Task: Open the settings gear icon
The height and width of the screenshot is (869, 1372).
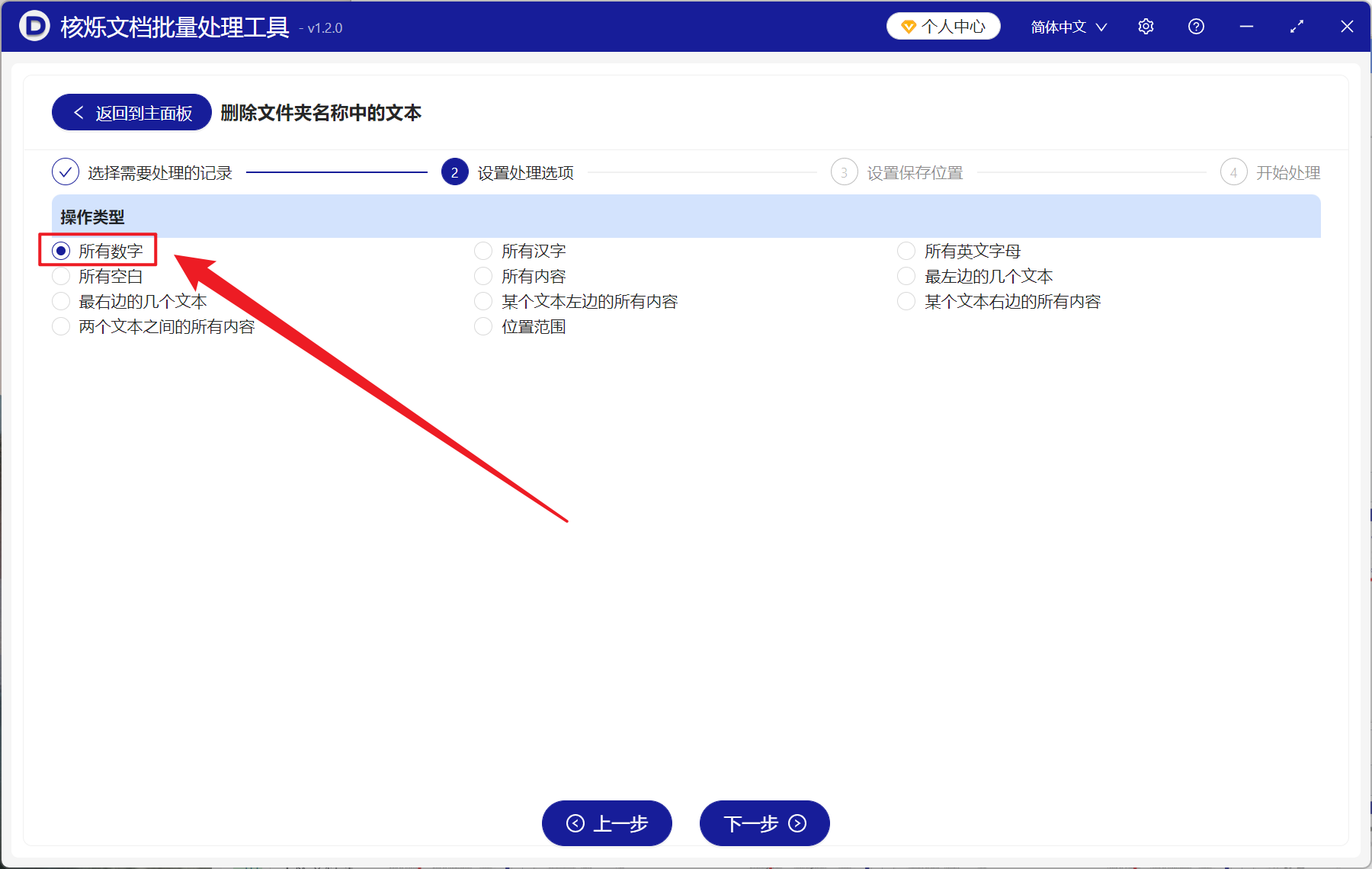Action: coord(1146,26)
